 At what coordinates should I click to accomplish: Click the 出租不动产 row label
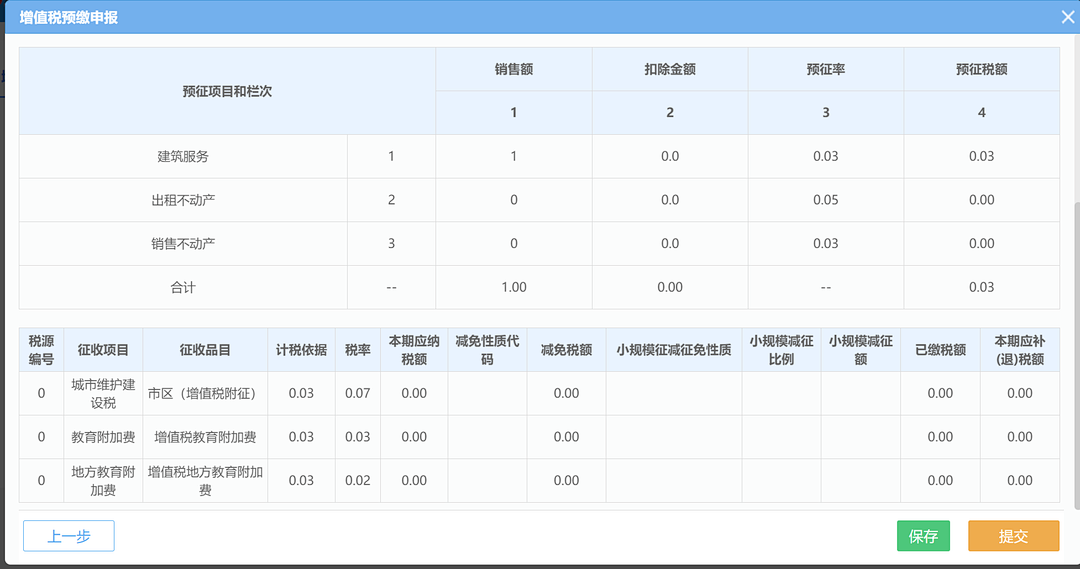click(x=183, y=200)
